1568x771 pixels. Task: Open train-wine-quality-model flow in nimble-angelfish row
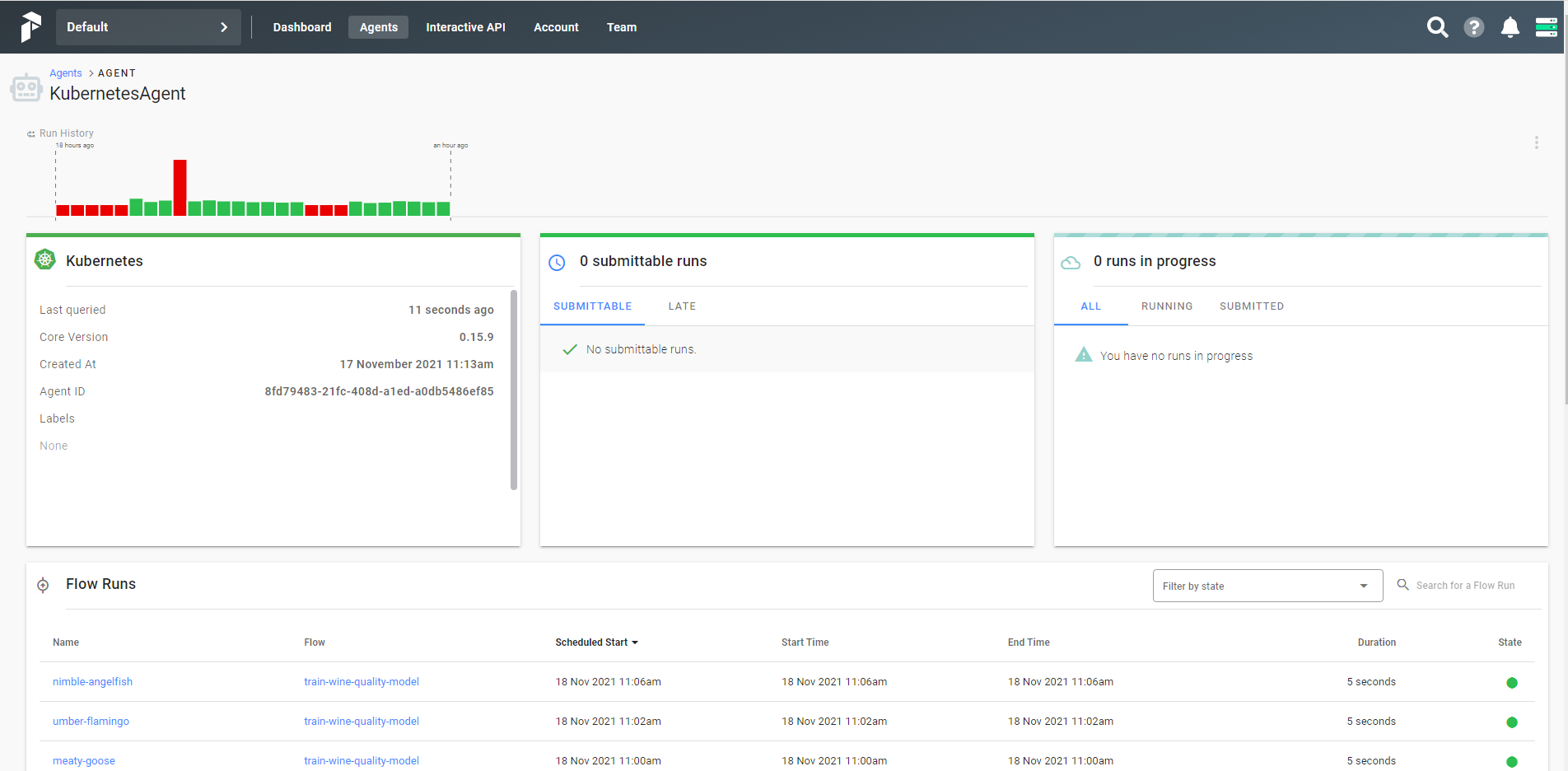click(x=362, y=682)
